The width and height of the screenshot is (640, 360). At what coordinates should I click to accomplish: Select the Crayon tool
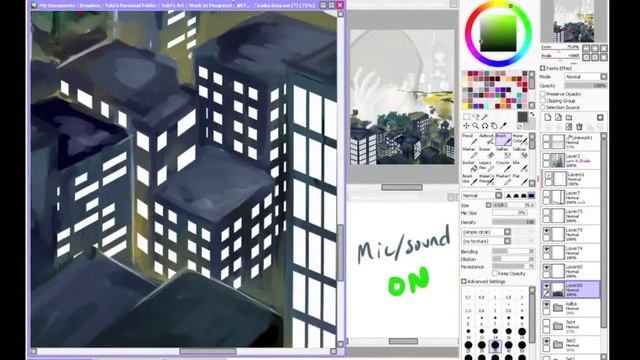pyautogui.click(x=503, y=167)
